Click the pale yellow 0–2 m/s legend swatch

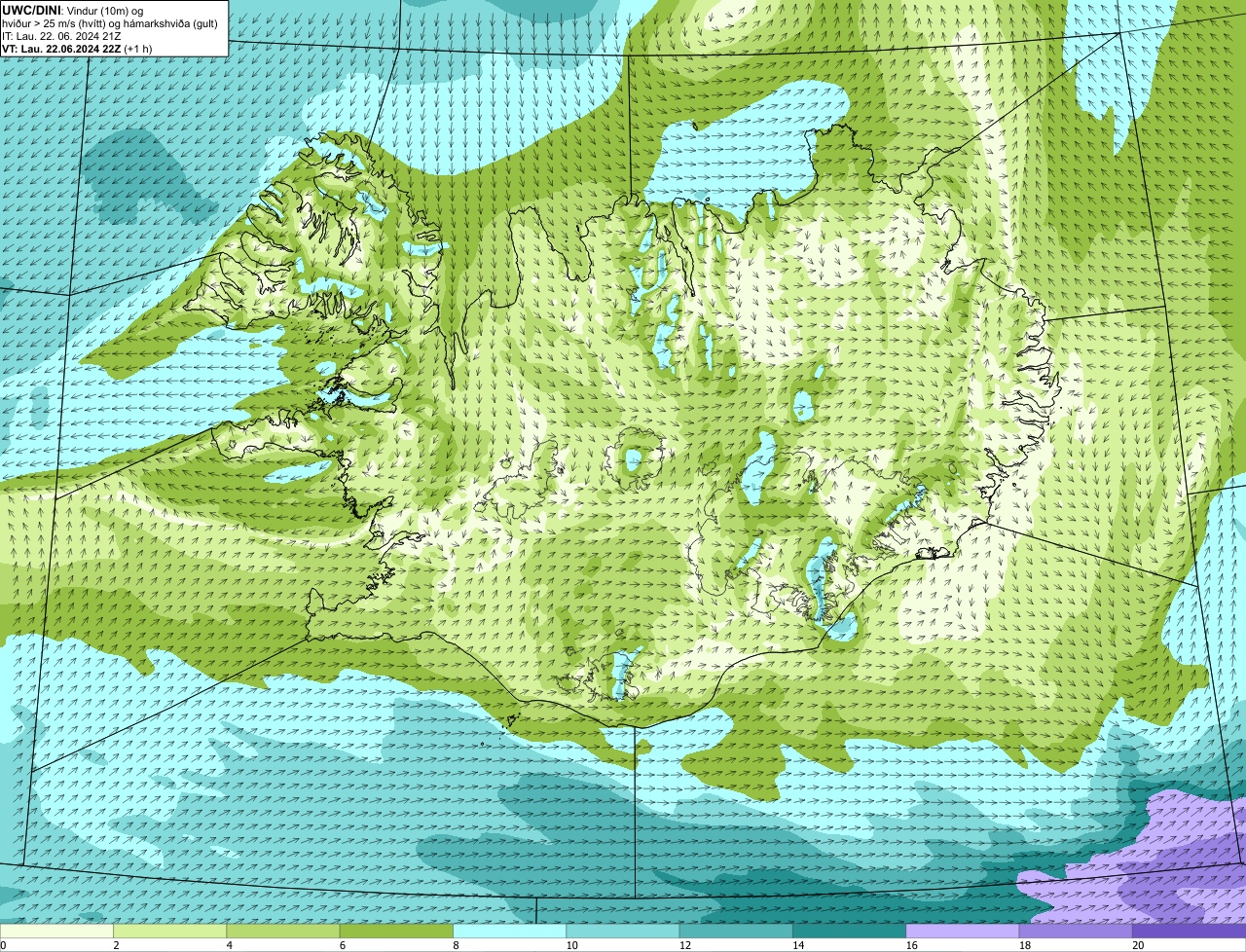pos(56,931)
